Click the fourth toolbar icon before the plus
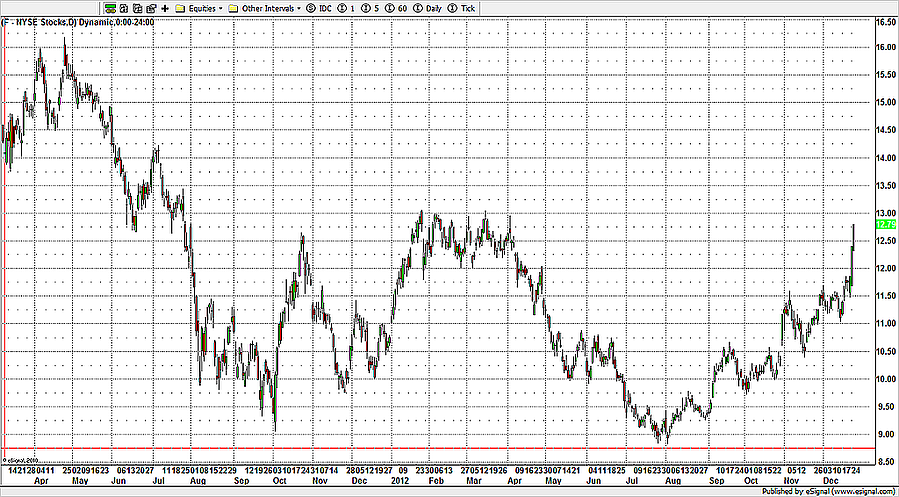Screen dimensions: 899x497 pyautogui.click(x=149, y=7)
